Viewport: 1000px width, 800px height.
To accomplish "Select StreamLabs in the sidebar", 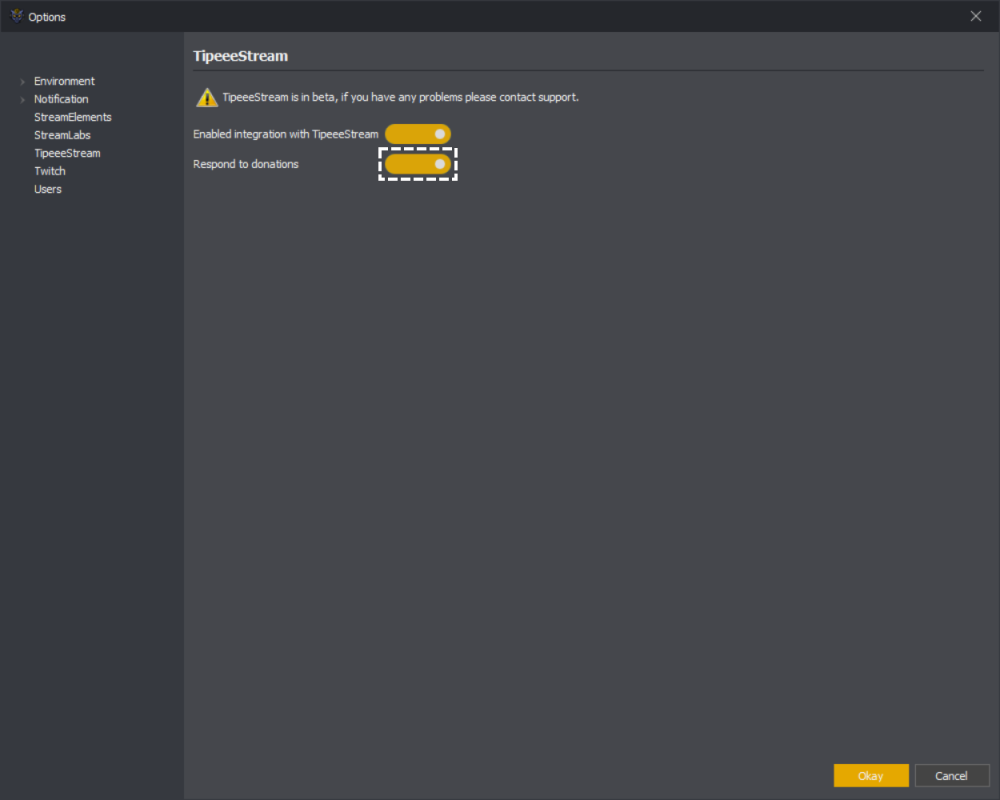I will tap(62, 135).
